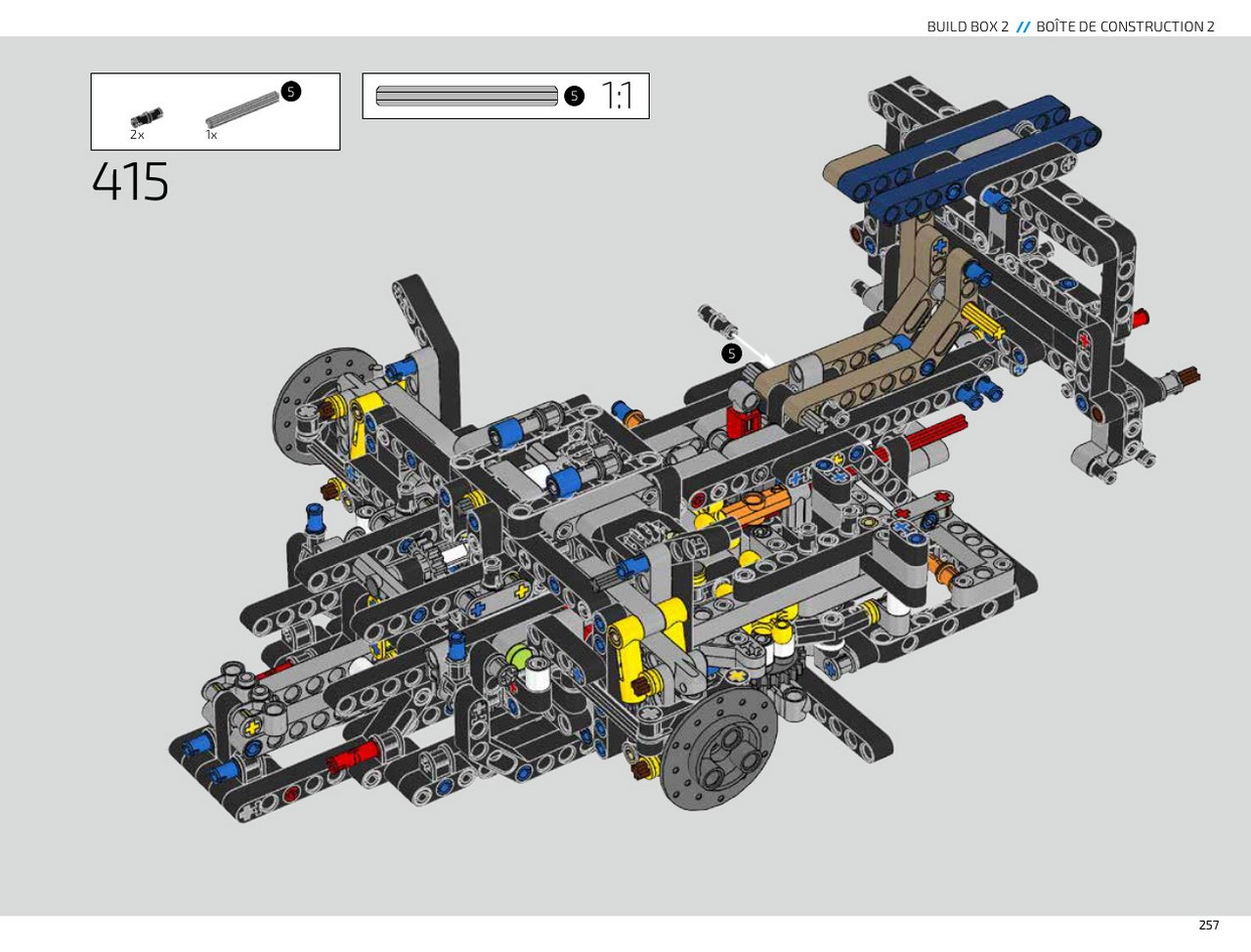Screen dimensions: 1251x952
Task: Click the "BUILD BOX 2" header text
Action: click(968, 26)
